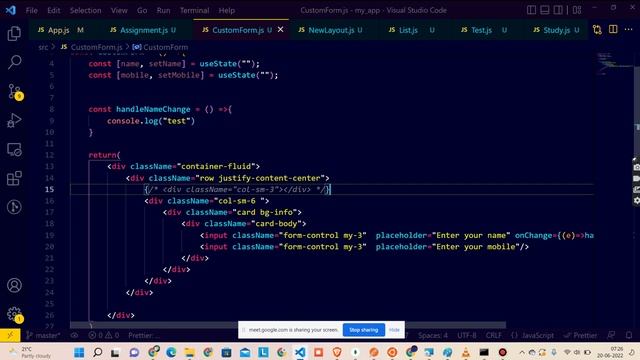
Task: Open the Manage gear icon
Action: point(15,315)
